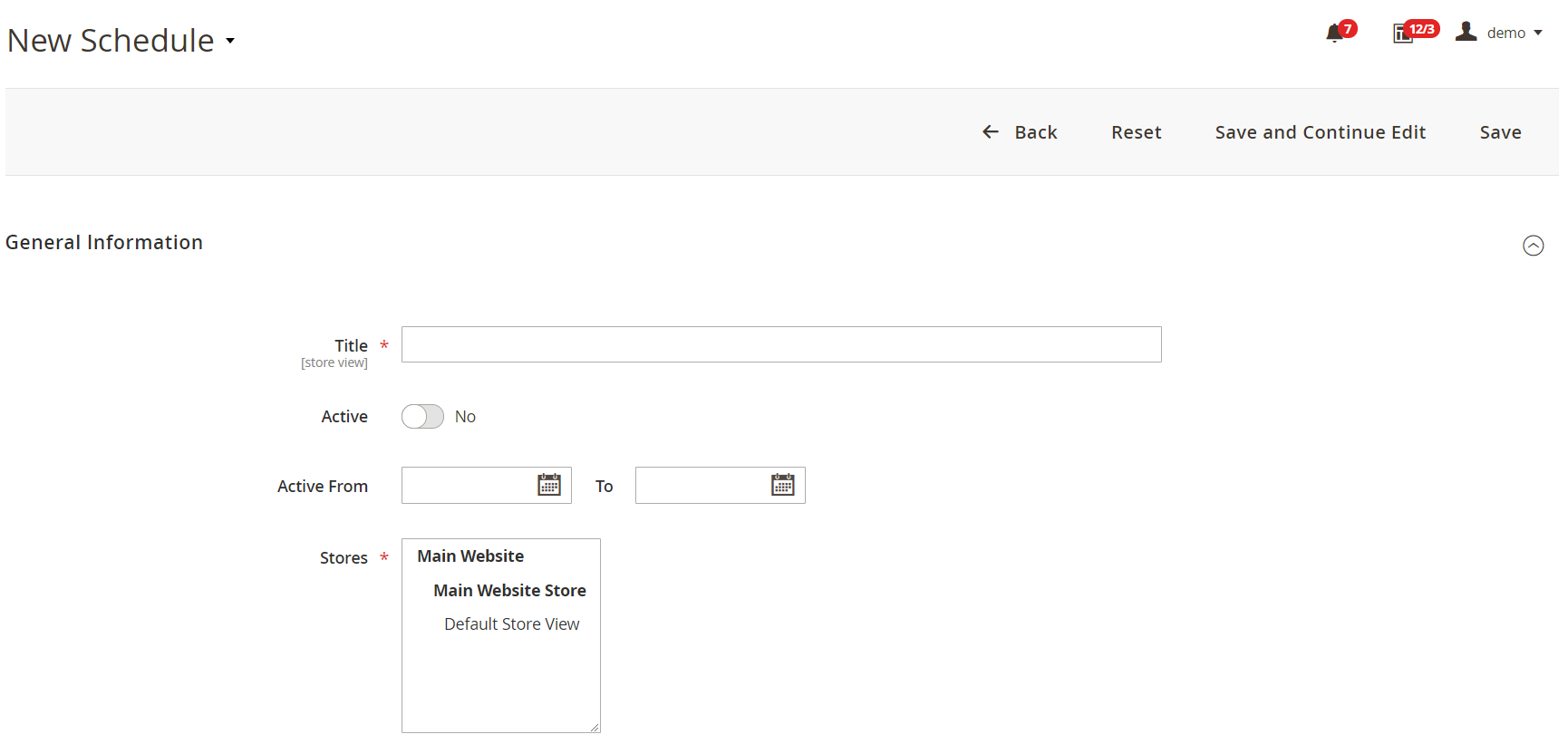The height and width of the screenshot is (744, 1568).
Task: Focus the Title text field
Action: point(780,344)
